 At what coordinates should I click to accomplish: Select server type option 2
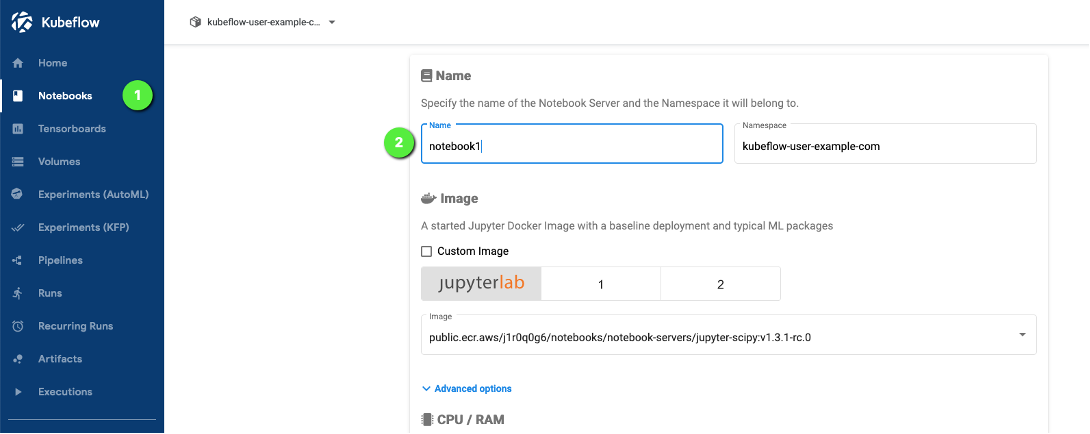click(x=720, y=284)
